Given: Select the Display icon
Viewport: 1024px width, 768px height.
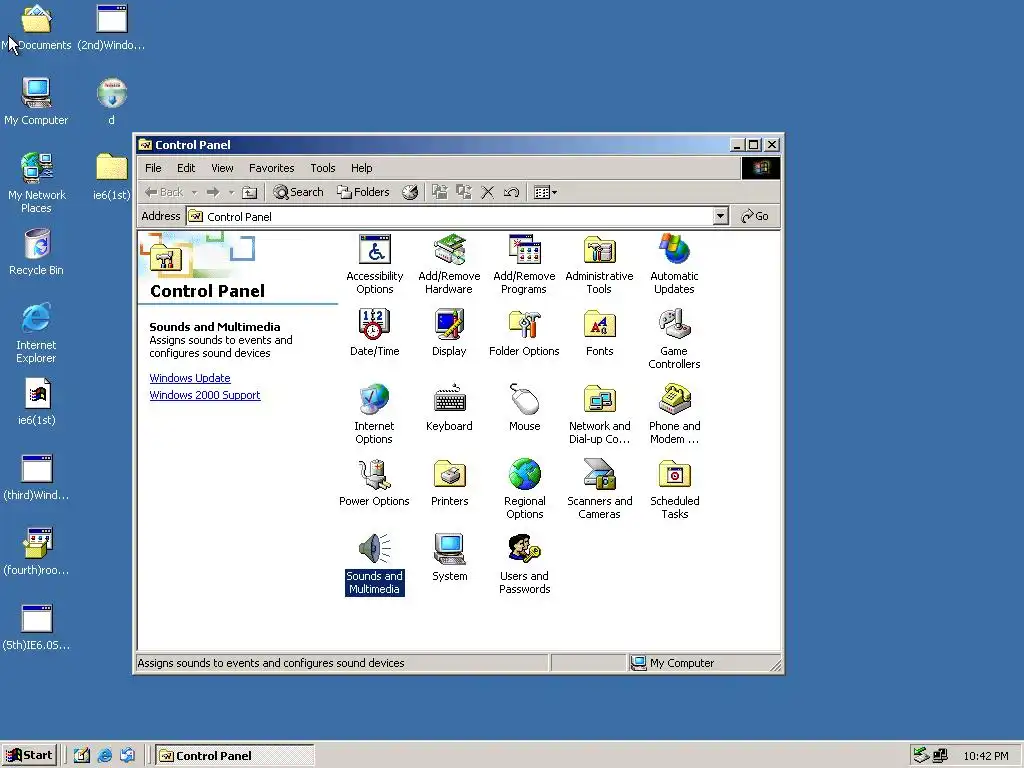Looking at the screenshot, I should pos(449,332).
